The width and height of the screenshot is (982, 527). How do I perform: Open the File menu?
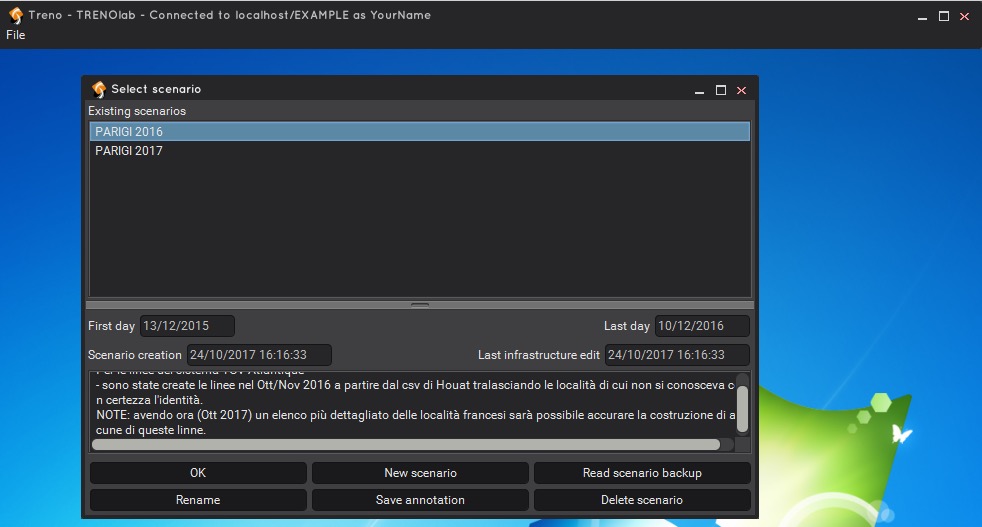click(15, 35)
